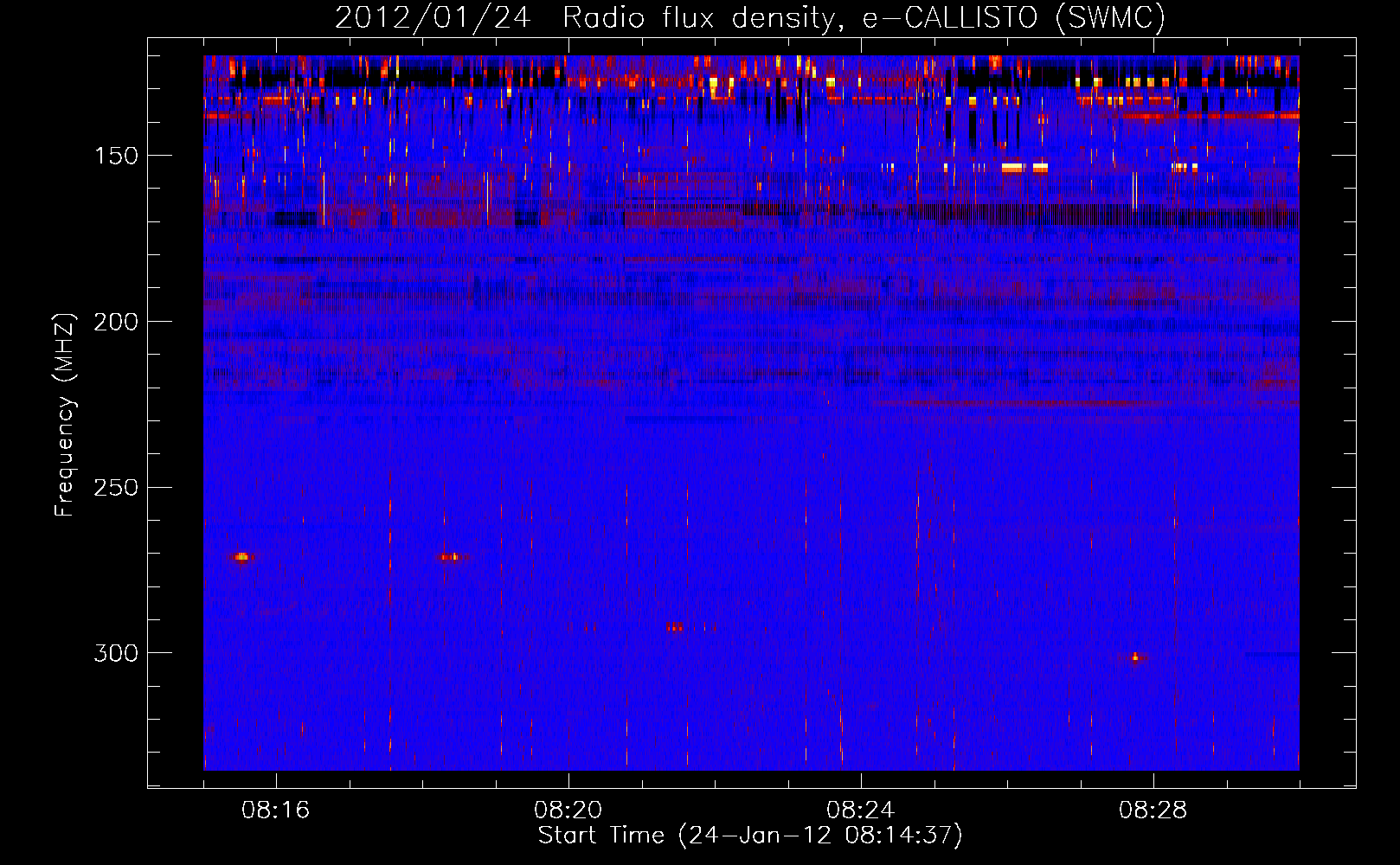Click the 08:16 time tick label

tap(276, 811)
